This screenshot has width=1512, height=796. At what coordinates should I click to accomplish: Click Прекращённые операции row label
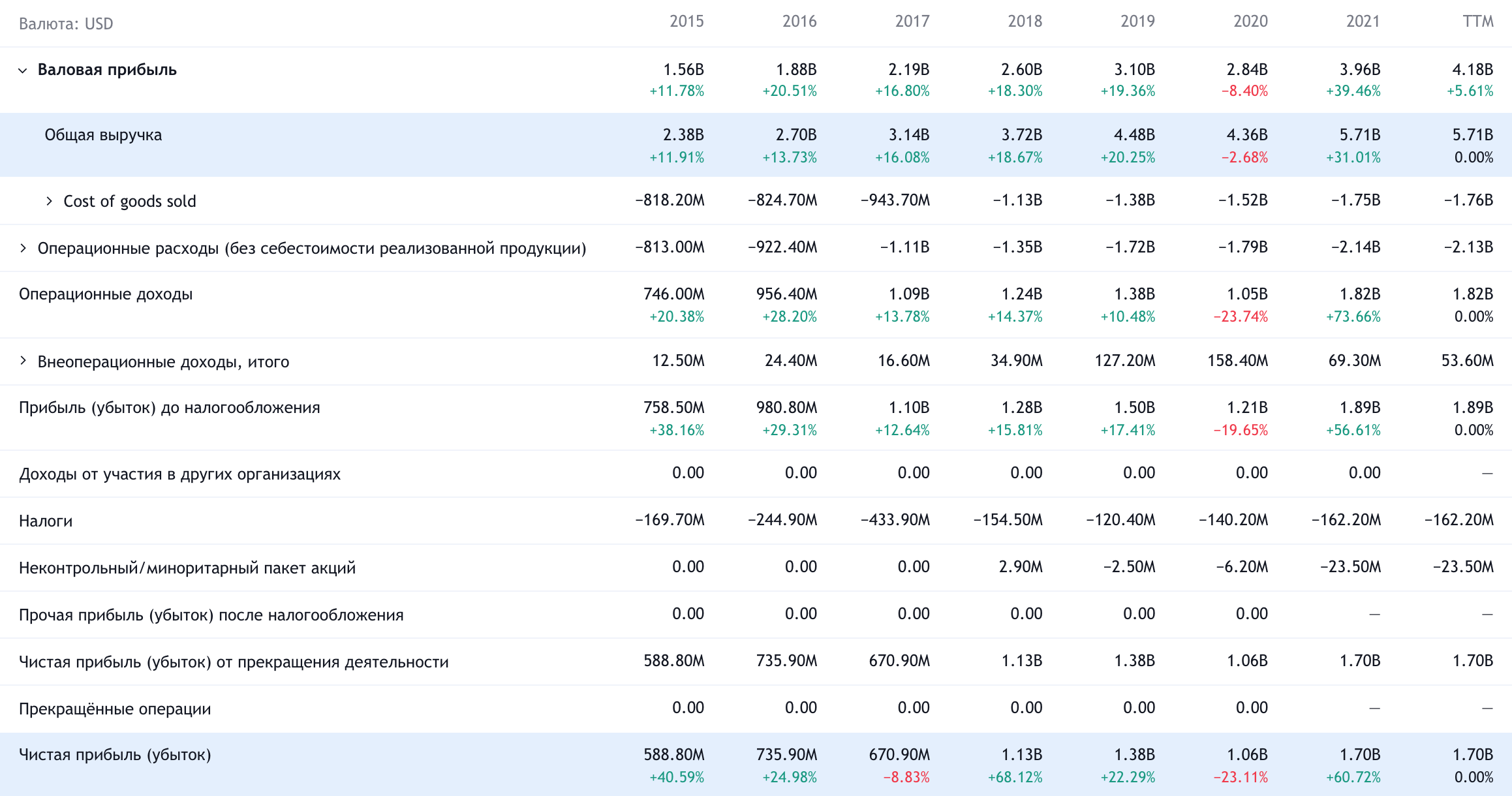coord(115,709)
